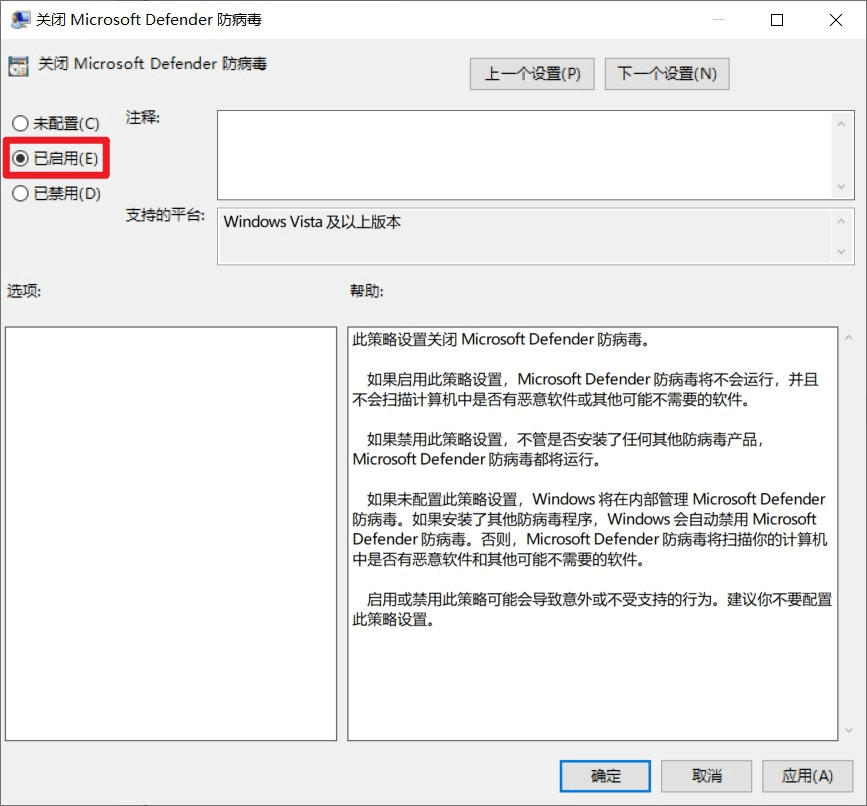Cancel the dialog with the 取消 button
867x806 pixels.
pos(706,776)
